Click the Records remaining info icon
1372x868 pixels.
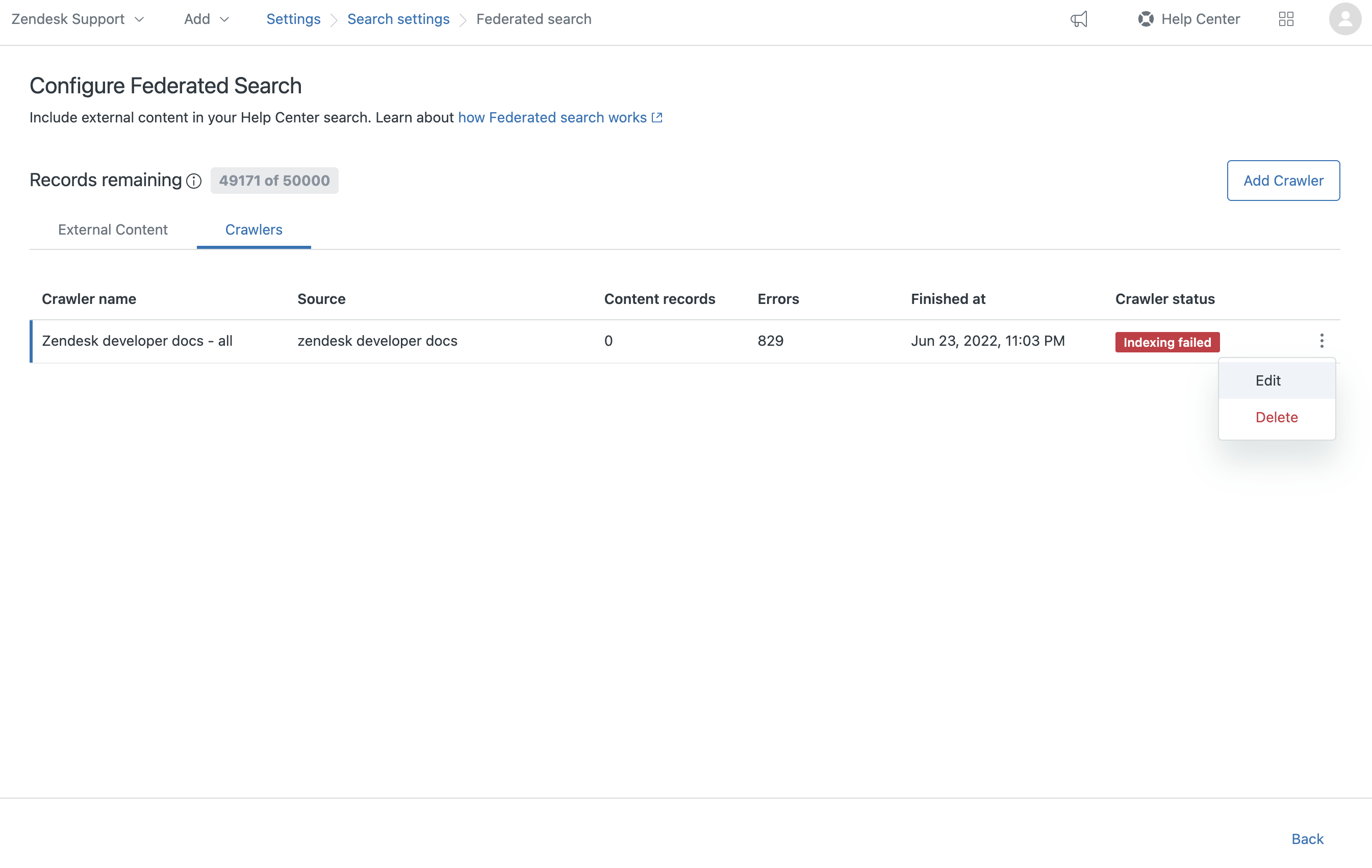tap(194, 181)
